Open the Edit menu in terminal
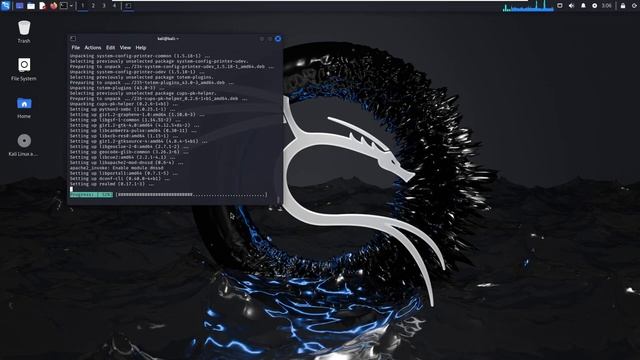 click(110, 48)
